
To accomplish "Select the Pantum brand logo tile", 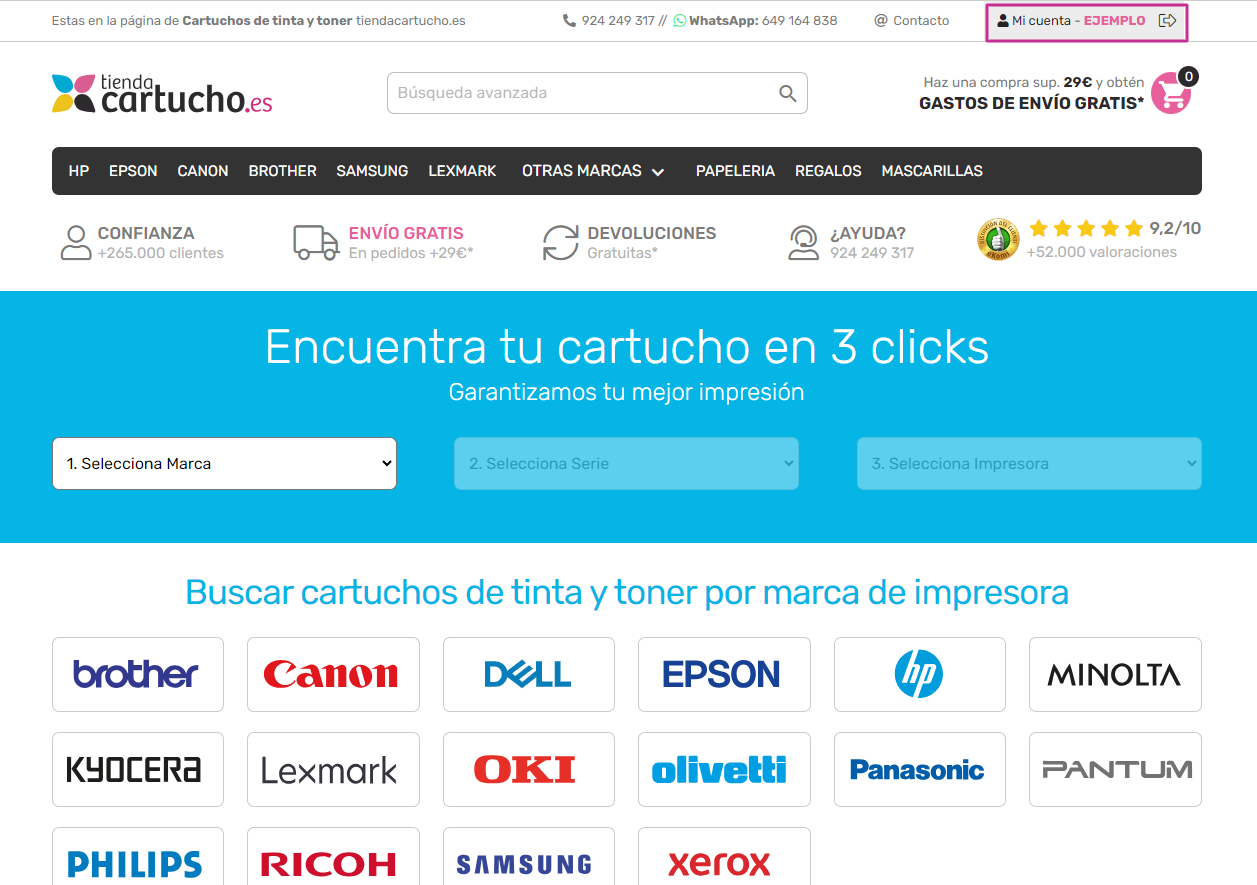I will pyautogui.click(x=1115, y=769).
